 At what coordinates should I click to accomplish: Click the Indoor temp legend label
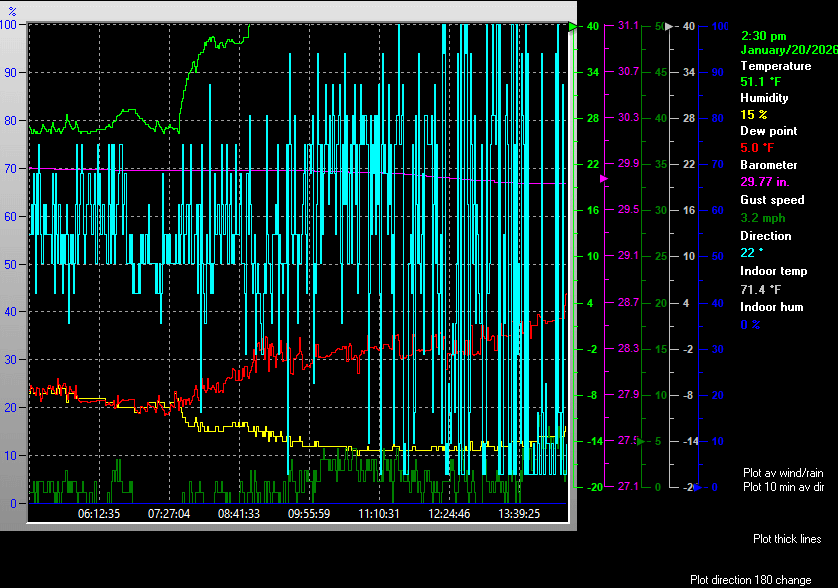coord(773,271)
